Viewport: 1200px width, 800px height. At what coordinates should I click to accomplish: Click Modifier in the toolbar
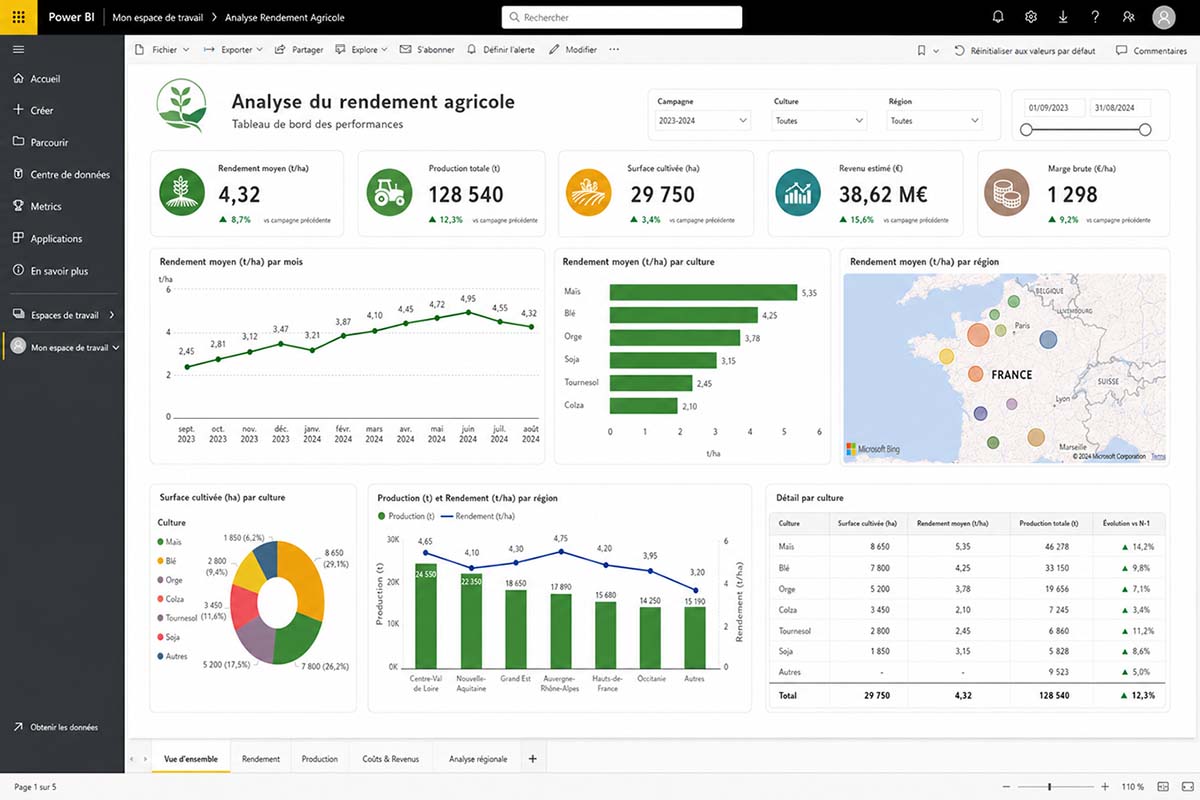click(x=573, y=49)
